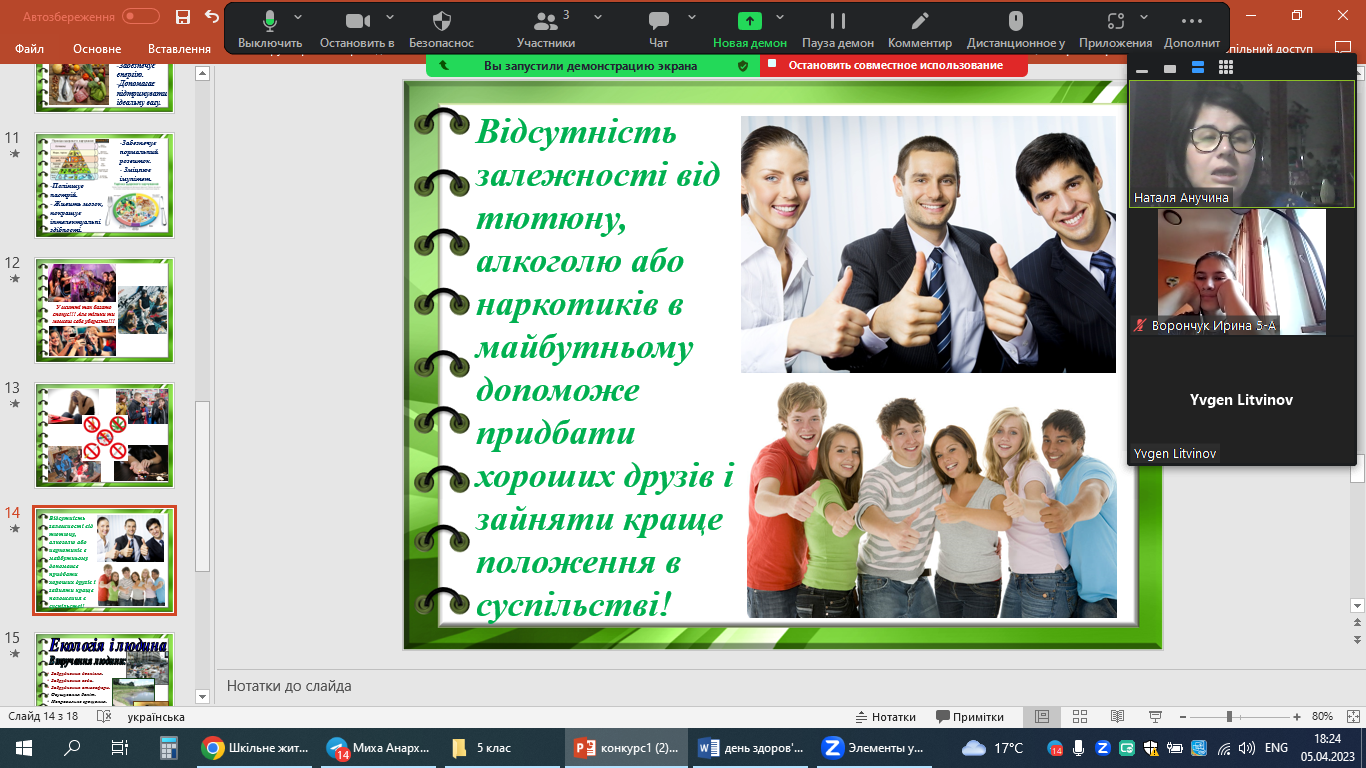Click slide editor next slide arrow

[1357, 640]
